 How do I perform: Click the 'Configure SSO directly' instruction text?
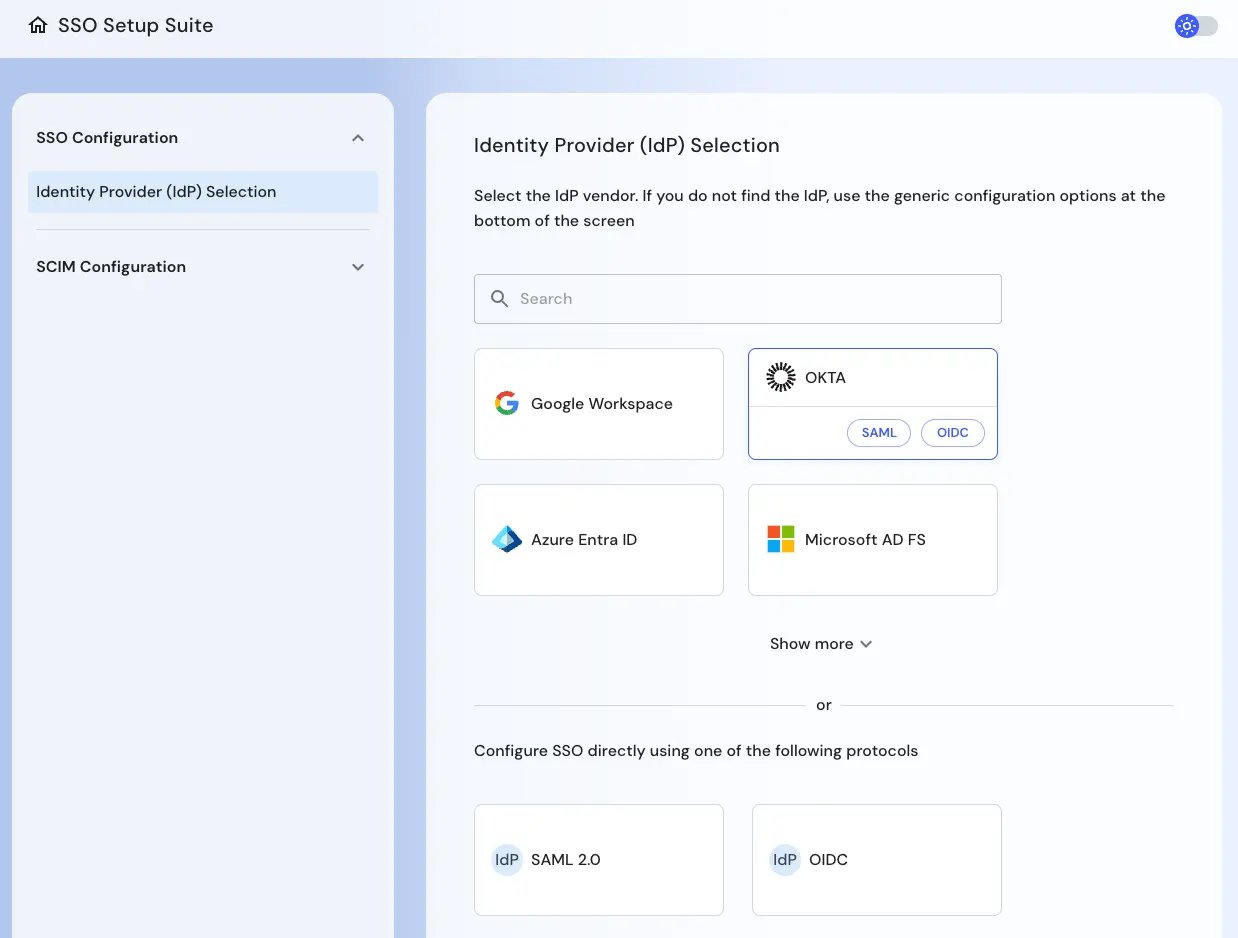[x=696, y=751]
